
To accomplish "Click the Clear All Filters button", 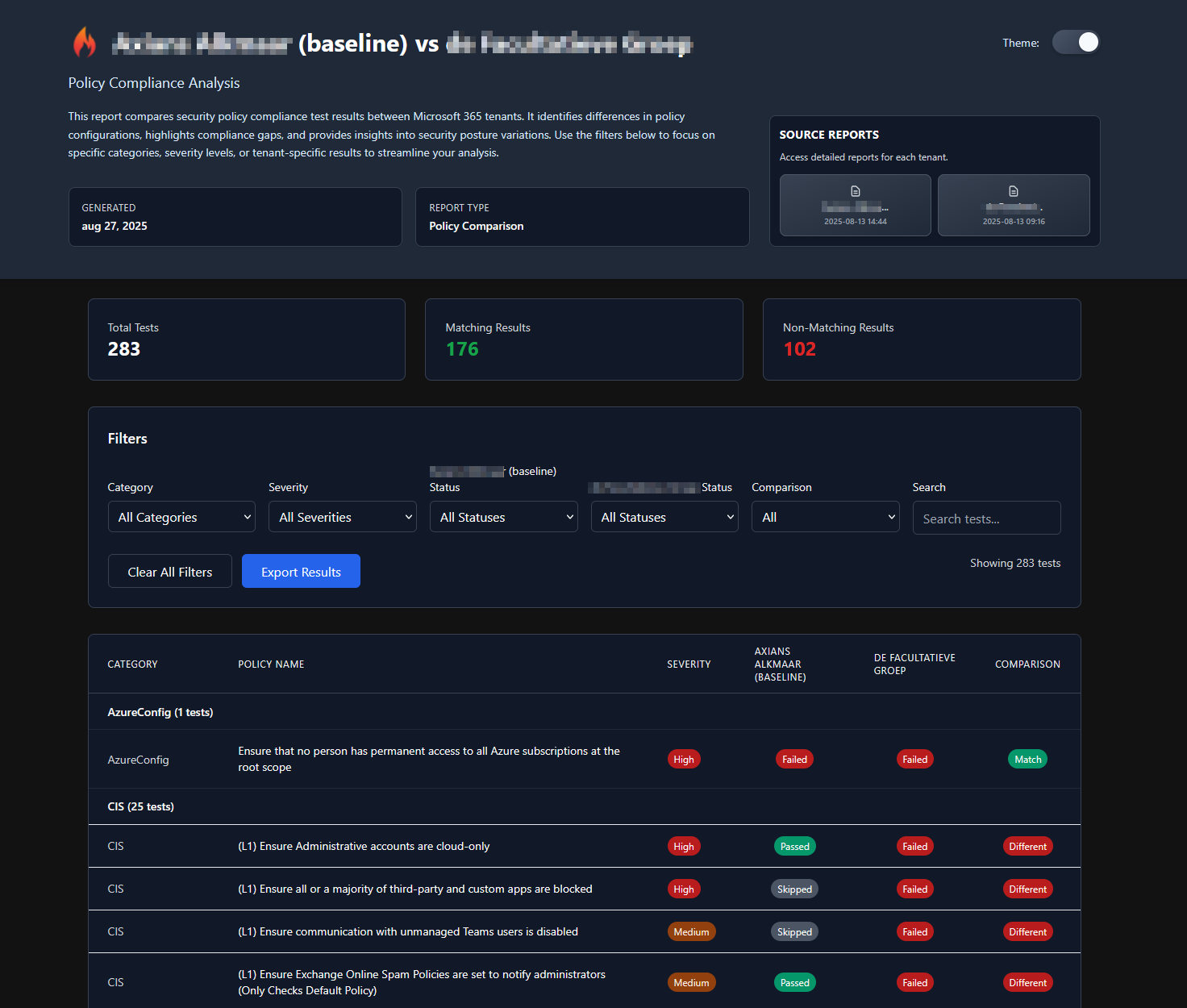I will (x=170, y=572).
